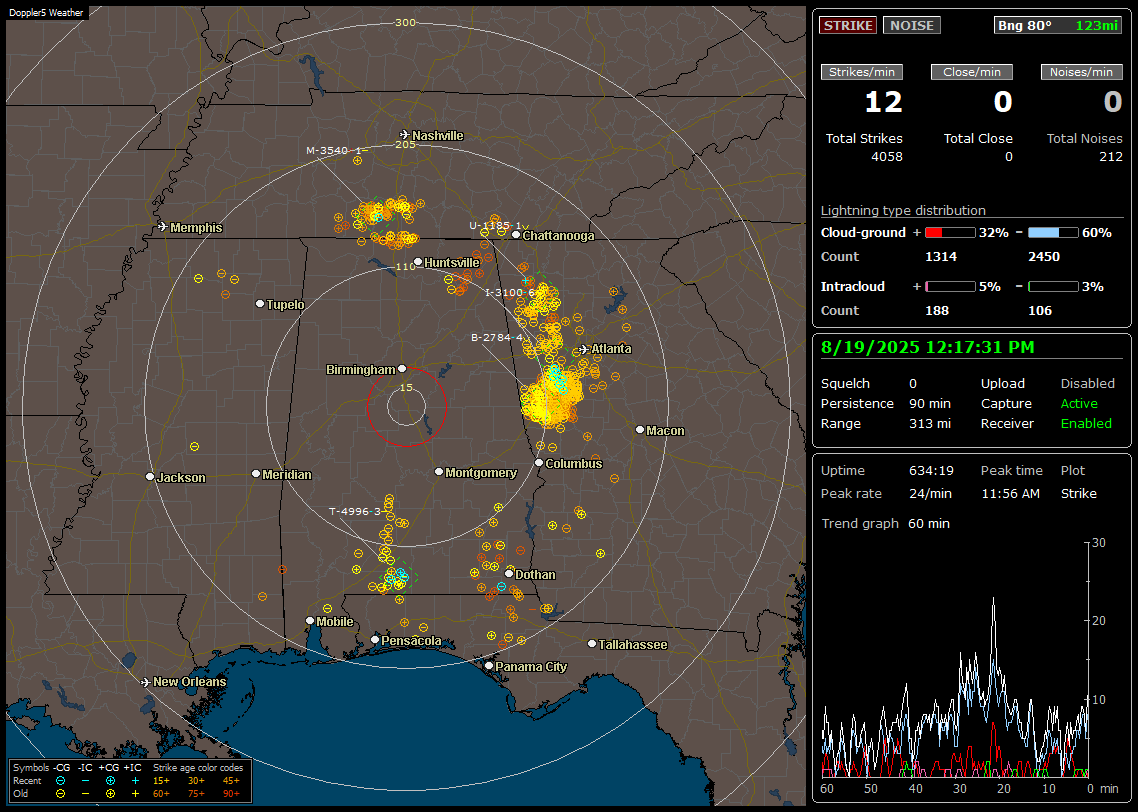This screenshot has width=1138, height=812.
Task: Click the Noises/min label box
Action: [x=1081, y=72]
